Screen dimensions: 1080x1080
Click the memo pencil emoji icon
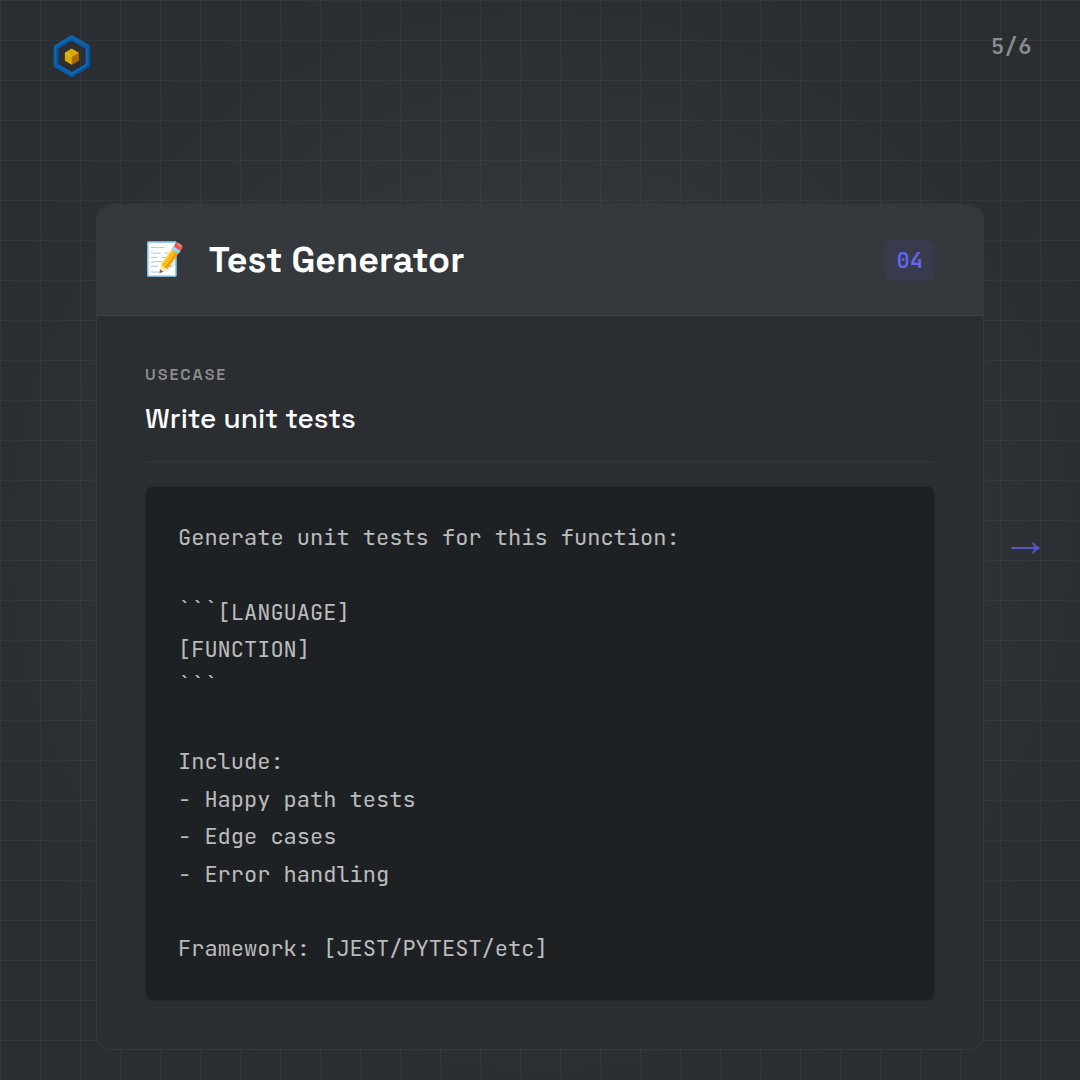pos(164,260)
